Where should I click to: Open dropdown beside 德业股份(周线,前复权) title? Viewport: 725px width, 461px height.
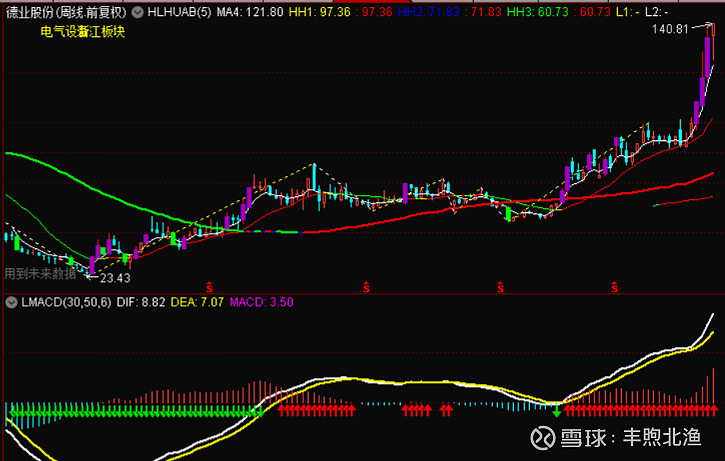pos(137,12)
